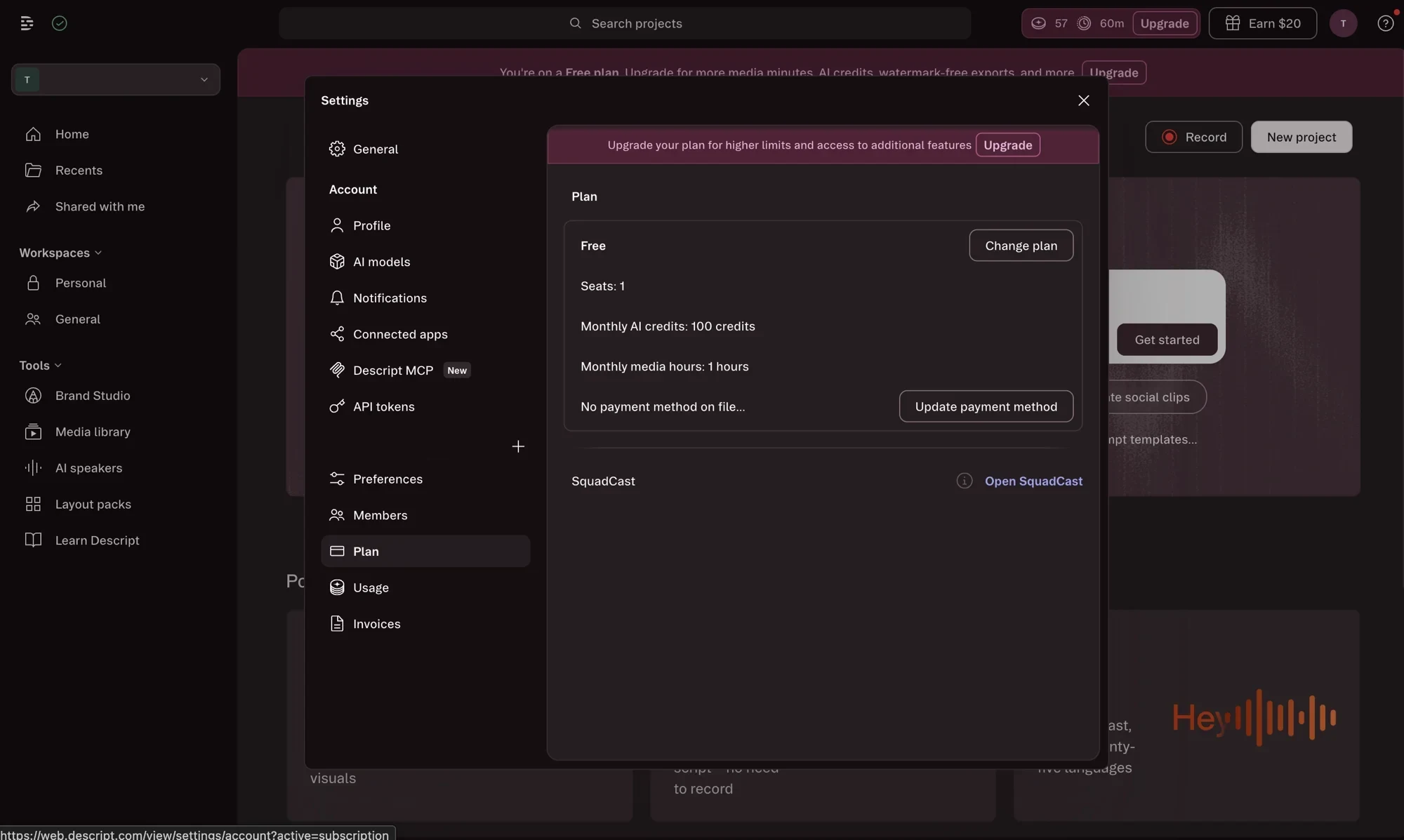Viewport: 1404px width, 840px height.
Task: Open Members settings
Action: [x=425, y=515]
